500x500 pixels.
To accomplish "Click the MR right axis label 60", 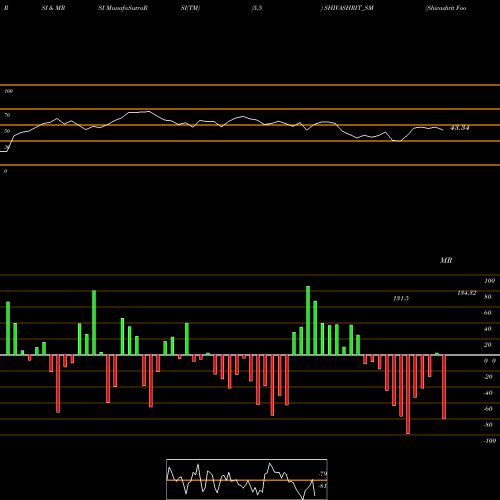I will coord(488,313).
